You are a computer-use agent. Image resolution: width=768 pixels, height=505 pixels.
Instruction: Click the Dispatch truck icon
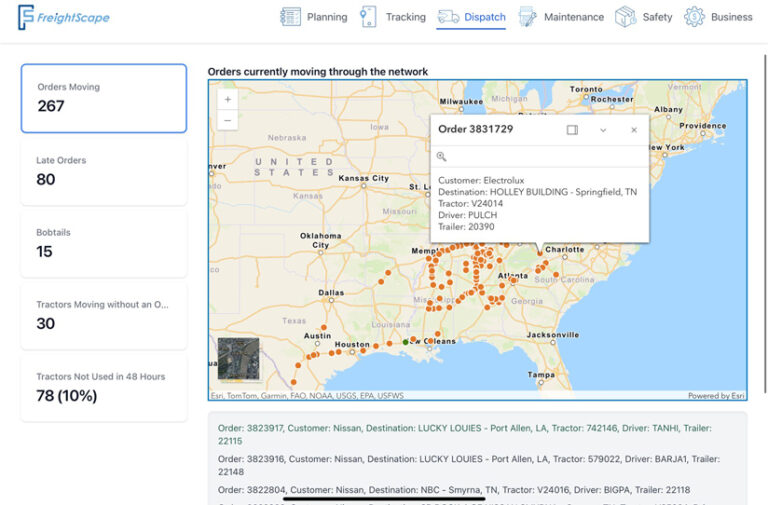pos(448,17)
